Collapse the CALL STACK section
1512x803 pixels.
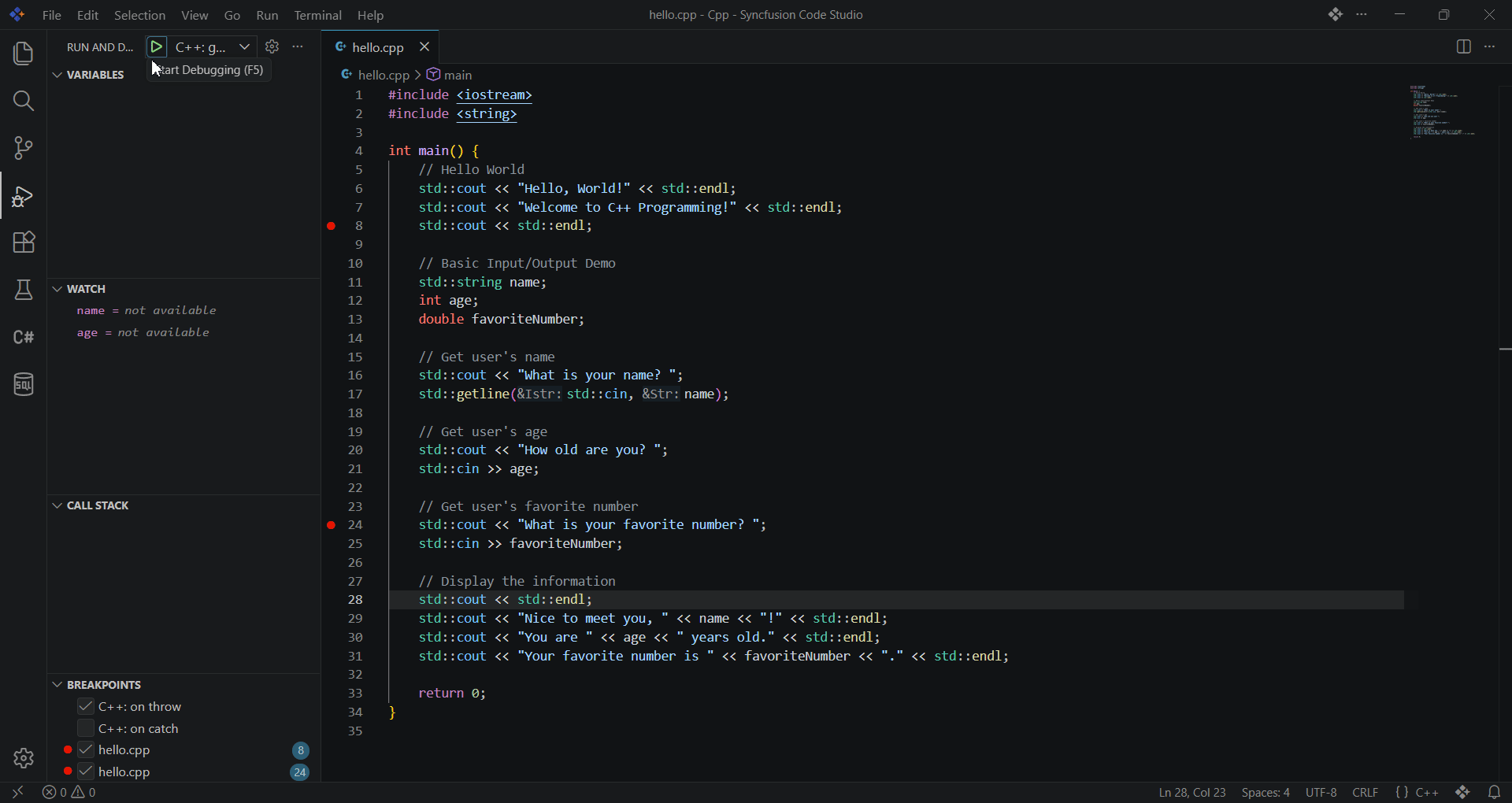pos(90,505)
